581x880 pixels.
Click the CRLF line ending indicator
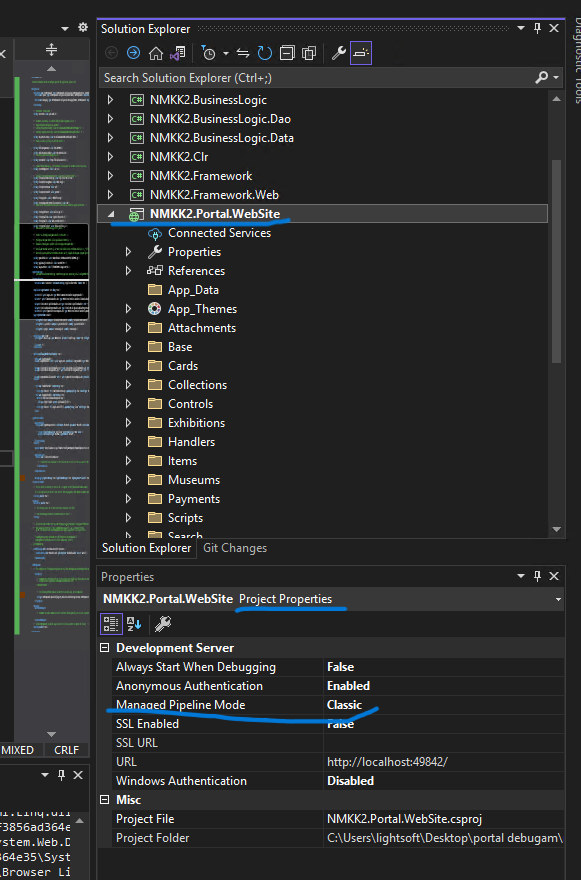point(66,750)
